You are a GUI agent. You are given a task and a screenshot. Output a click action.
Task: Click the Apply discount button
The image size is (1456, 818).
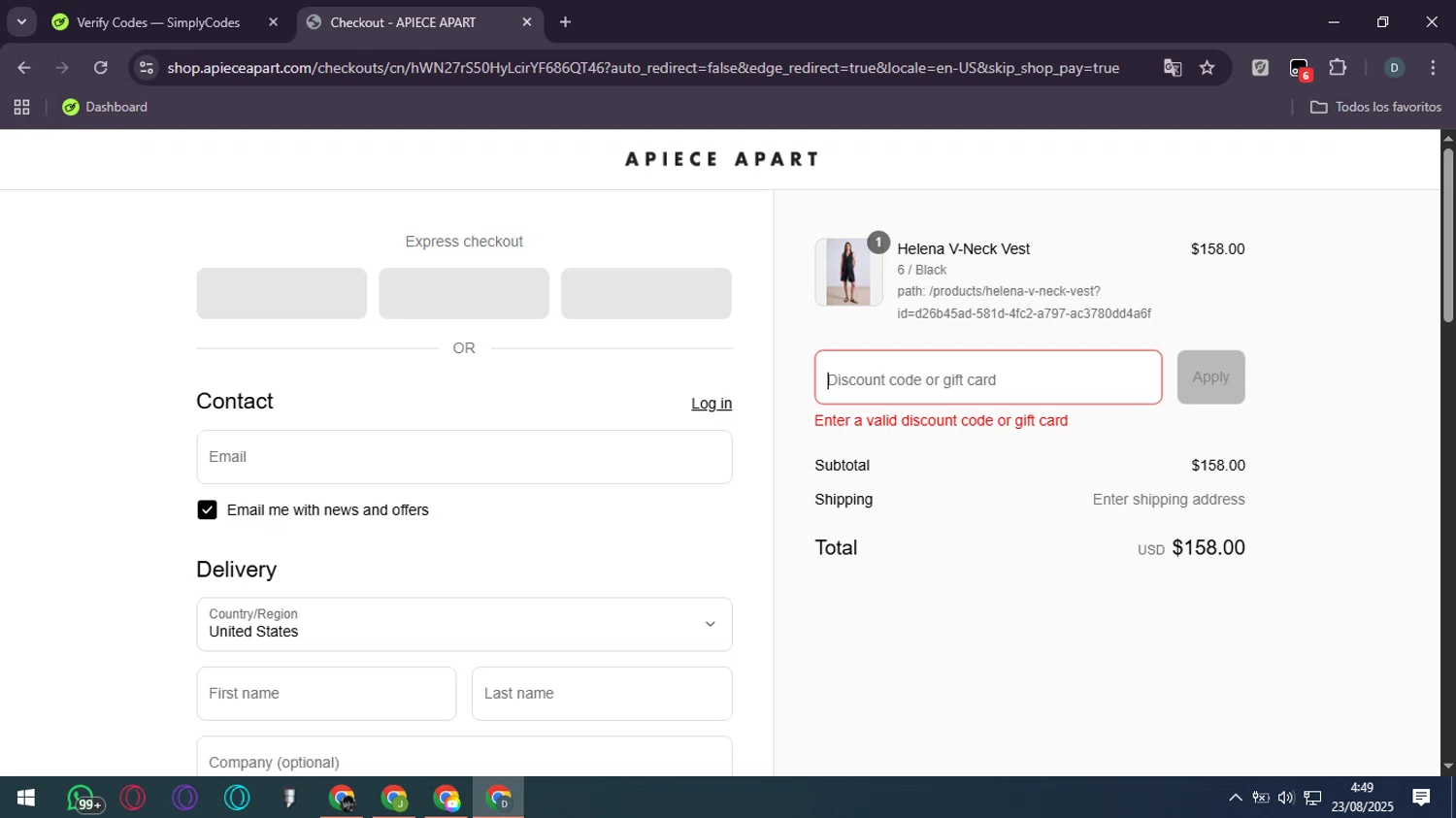point(1210,377)
